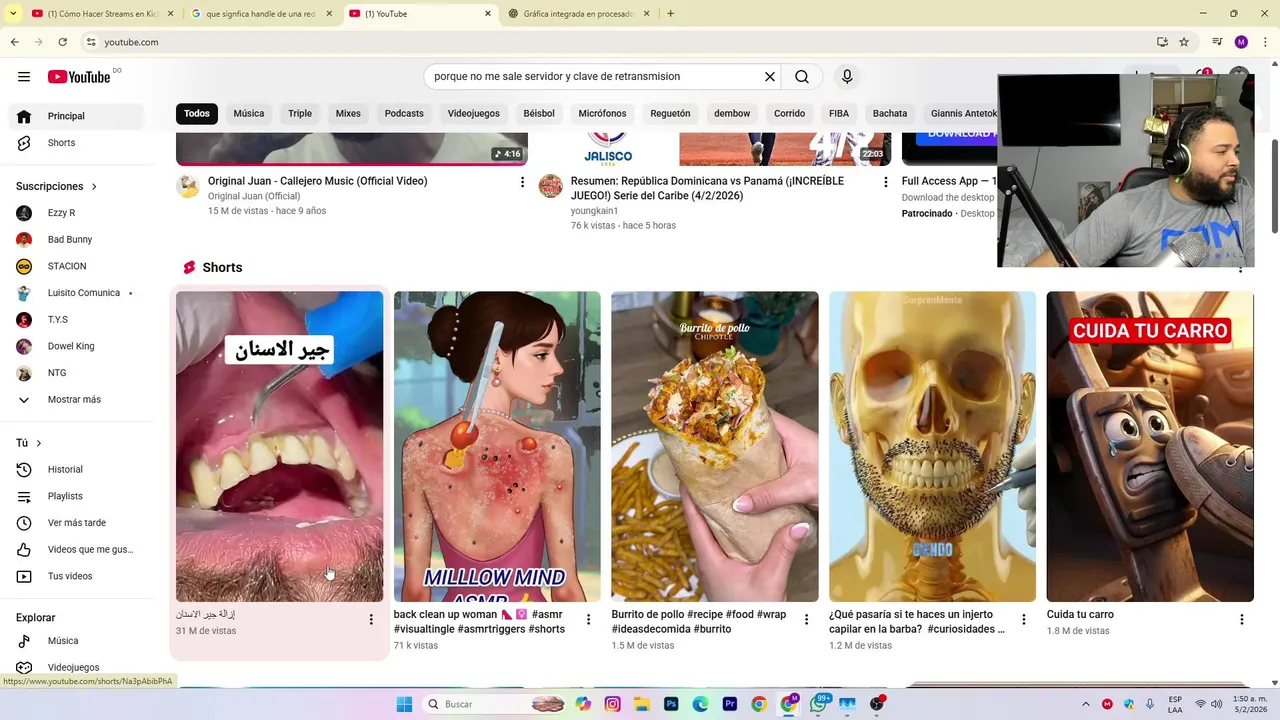
Task: Bookmark page with star icon
Action: point(1184,42)
